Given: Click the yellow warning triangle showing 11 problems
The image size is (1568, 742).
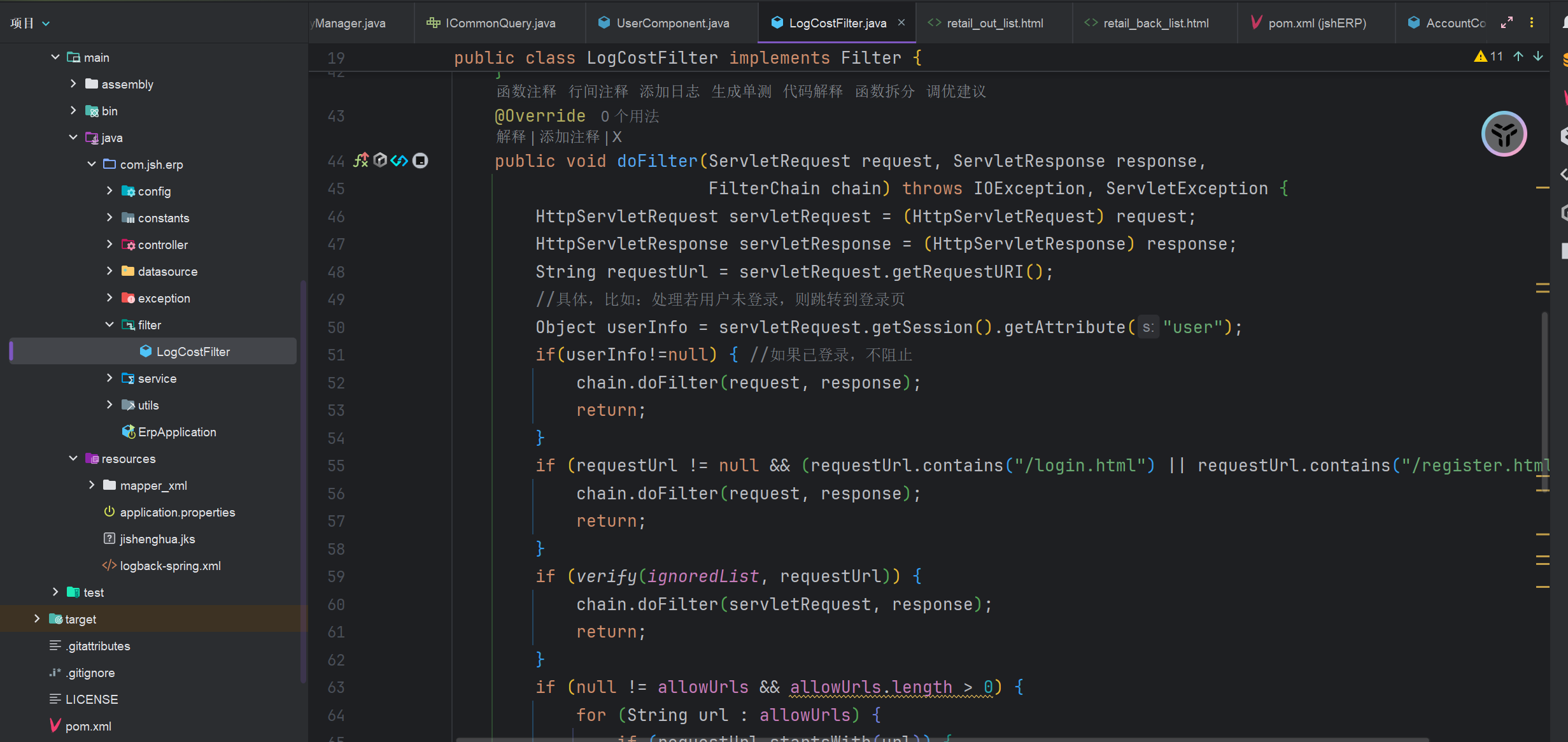Looking at the screenshot, I should coord(1481,57).
